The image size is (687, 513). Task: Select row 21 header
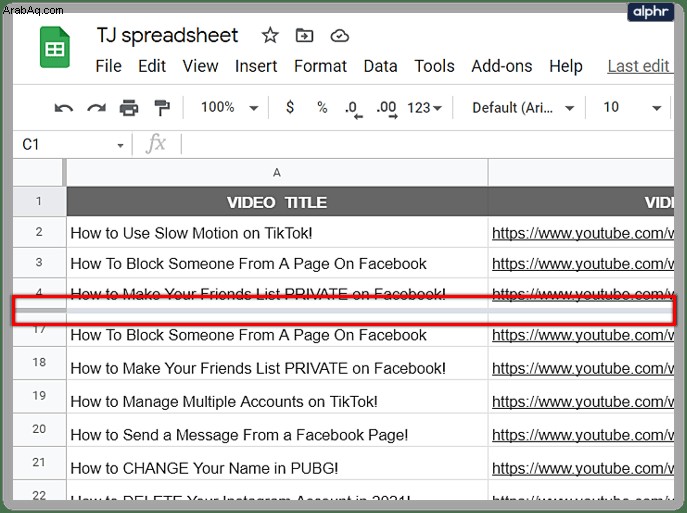point(39,463)
